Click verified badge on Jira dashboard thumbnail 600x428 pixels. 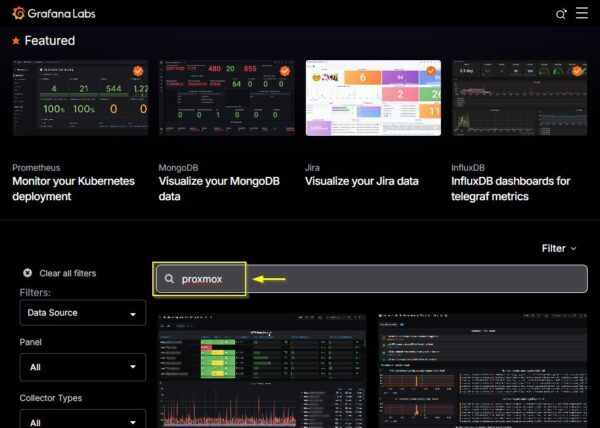click(x=431, y=71)
